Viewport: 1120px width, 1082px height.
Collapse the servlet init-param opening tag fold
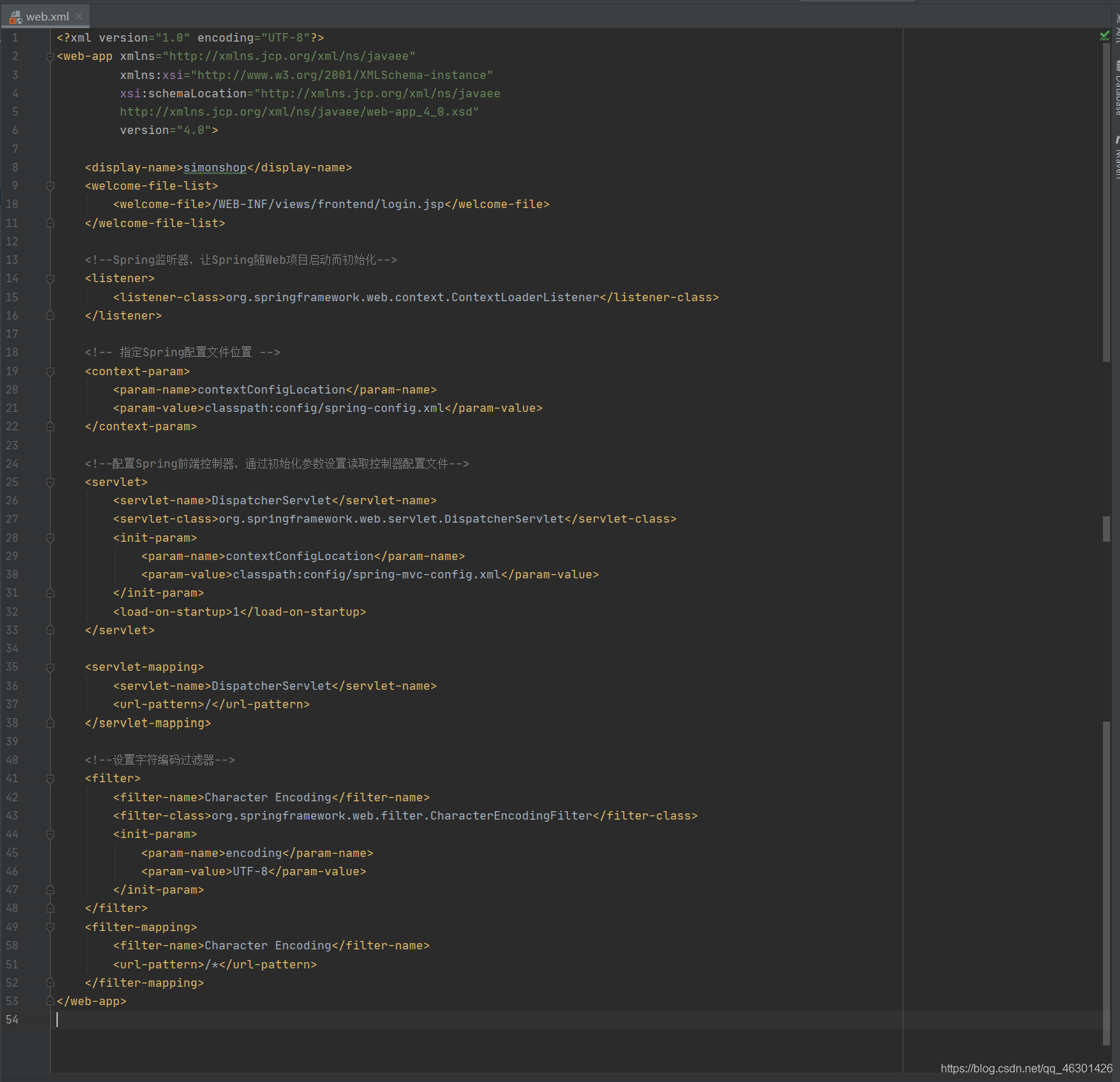pyautogui.click(x=50, y=538)
